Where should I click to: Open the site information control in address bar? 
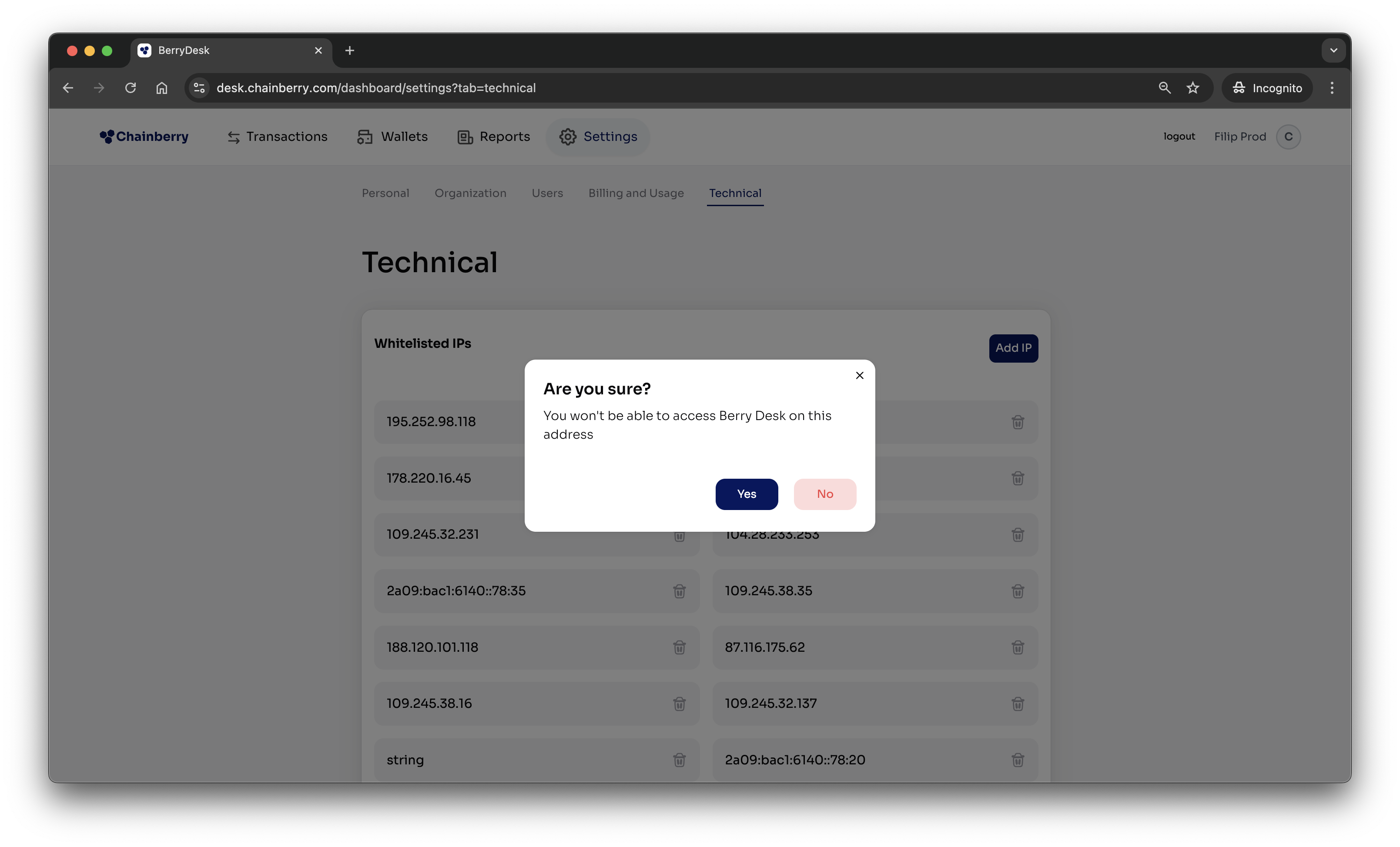pyautogui.click(x=199, y=88)
